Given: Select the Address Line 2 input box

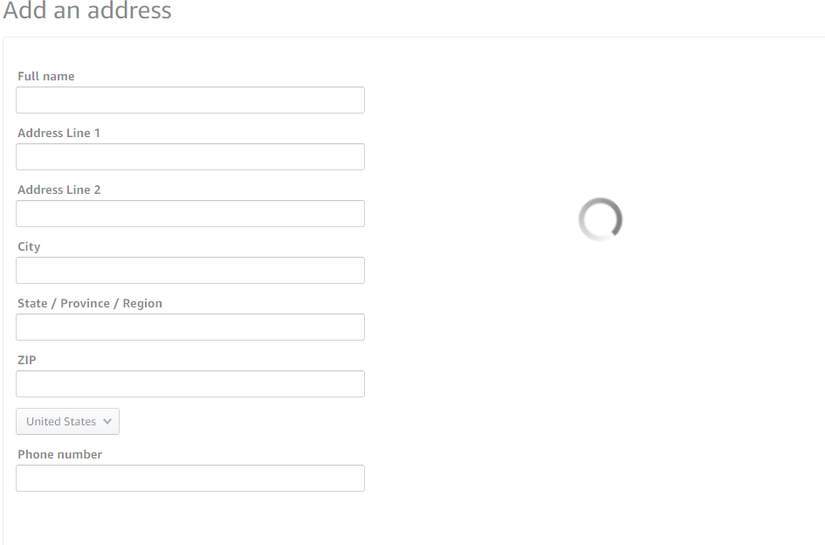Looking at the screenshot, I should [190, 214].
